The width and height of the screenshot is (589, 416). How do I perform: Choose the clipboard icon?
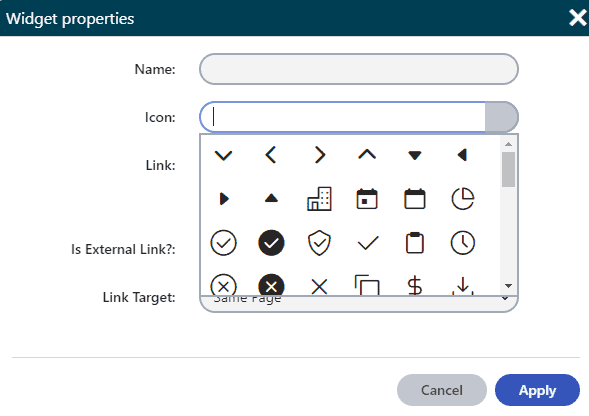(415, 243)
